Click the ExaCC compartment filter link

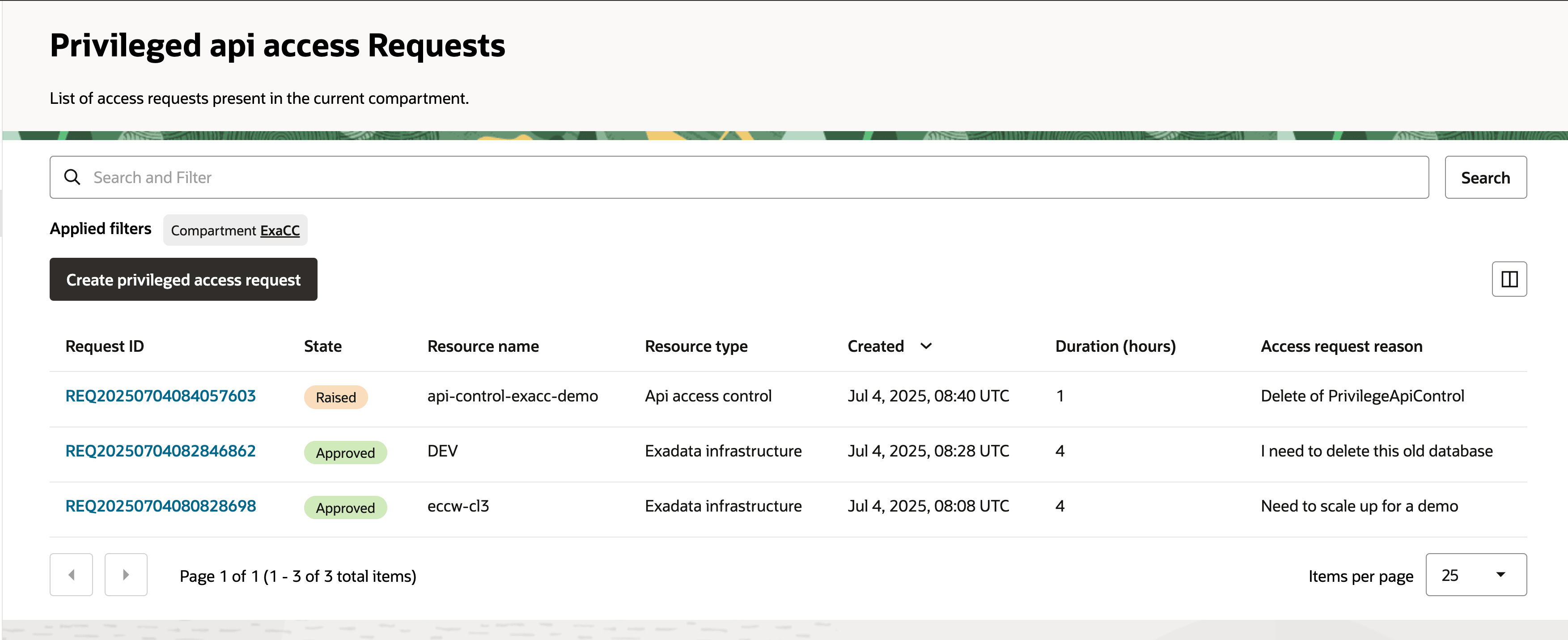click(x=280, y=231)
